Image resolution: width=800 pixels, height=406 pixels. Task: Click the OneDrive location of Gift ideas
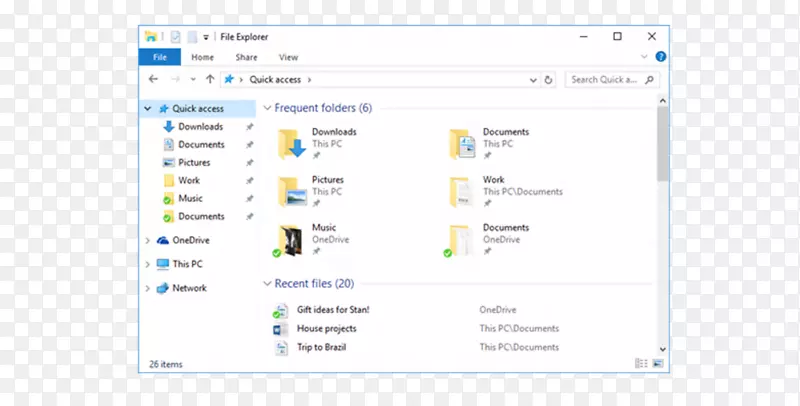point(497,310)
